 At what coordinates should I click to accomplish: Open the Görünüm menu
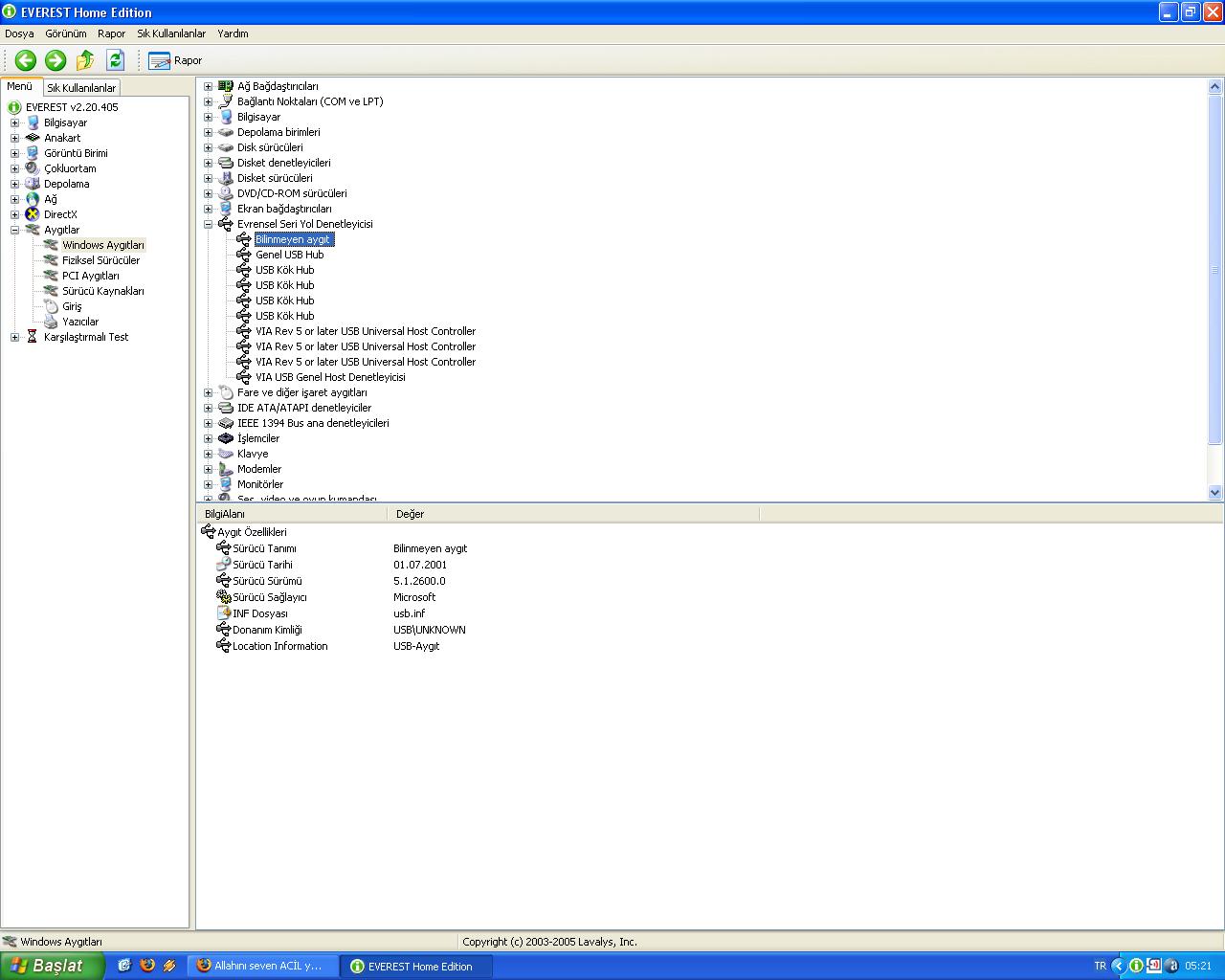click(x=66, y=33)
